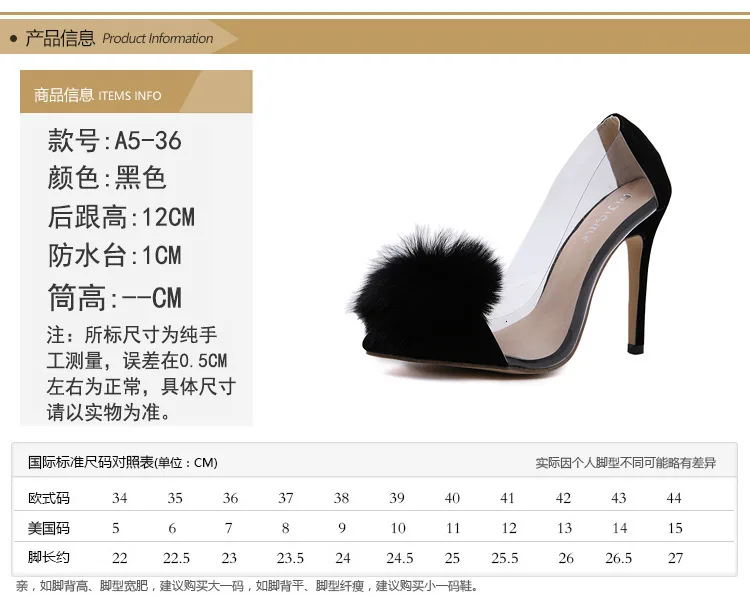Click EU size cell '44'
750x604 pixels.
(x=674, y=498)
